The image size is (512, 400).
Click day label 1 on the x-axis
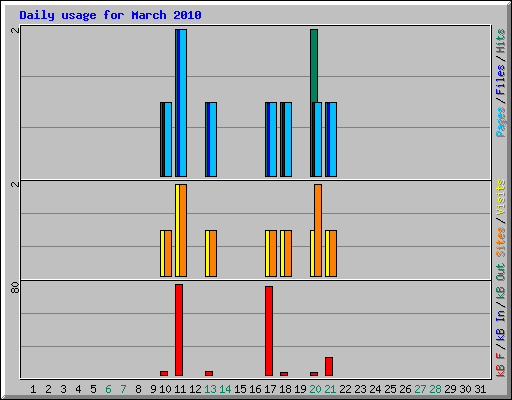[x=33, y=389]
